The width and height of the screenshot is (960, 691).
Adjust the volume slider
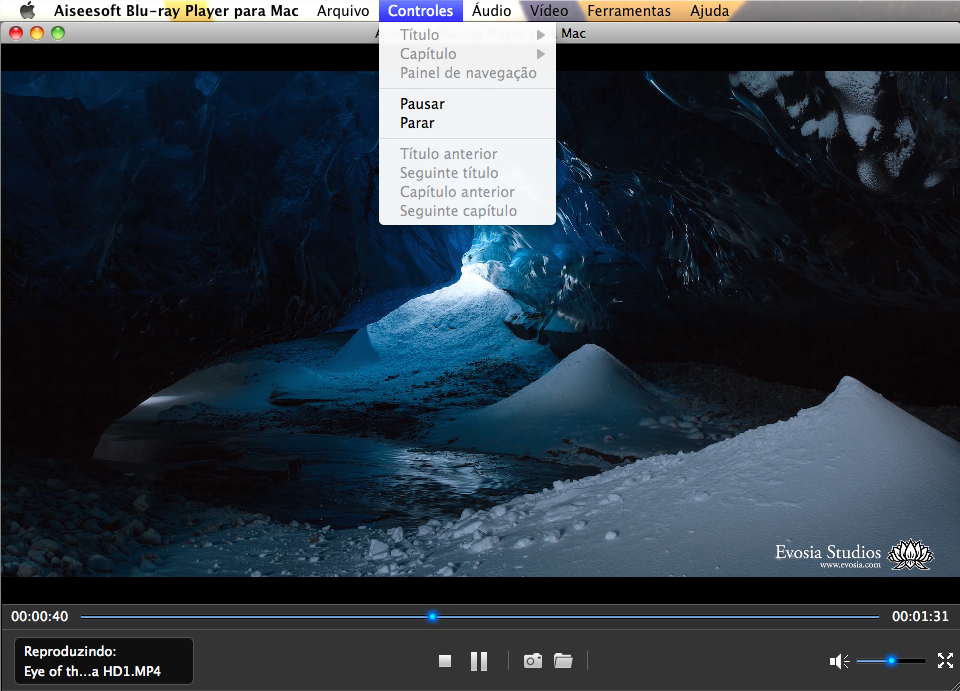click(x=890, y=661)
